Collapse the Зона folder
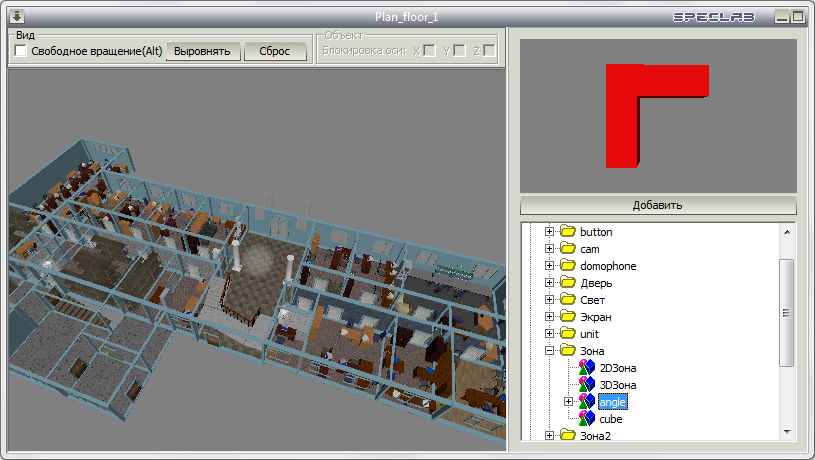 click(549, 351)
